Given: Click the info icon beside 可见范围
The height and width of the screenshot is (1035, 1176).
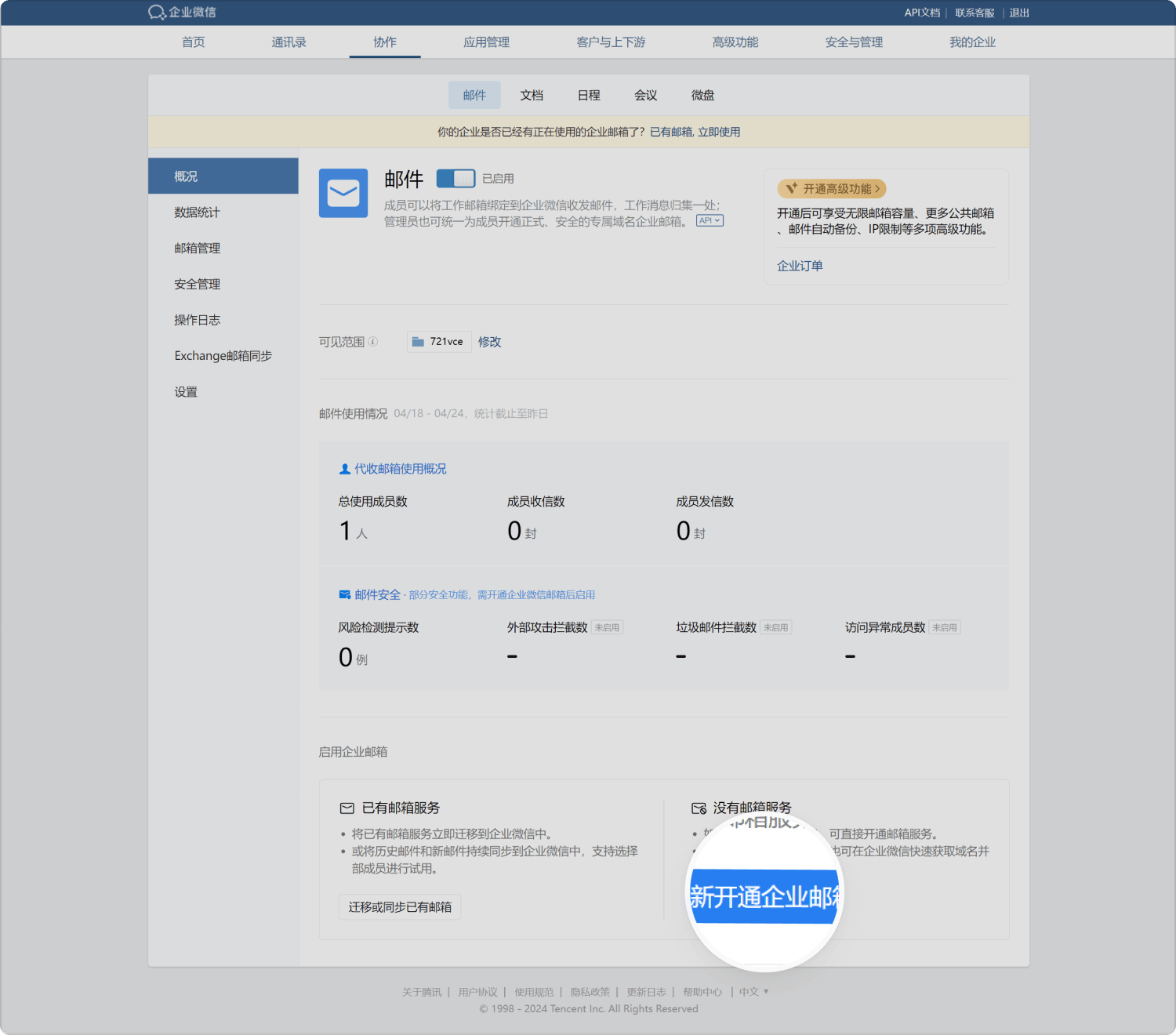Looking at the screenshot, I should [373, 341].
